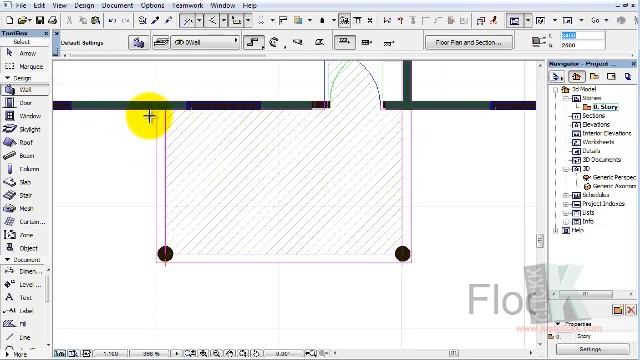Select the Label tool
Image resolution: width=640 pixels, height=360 pixels.
(x=23, y=311)
